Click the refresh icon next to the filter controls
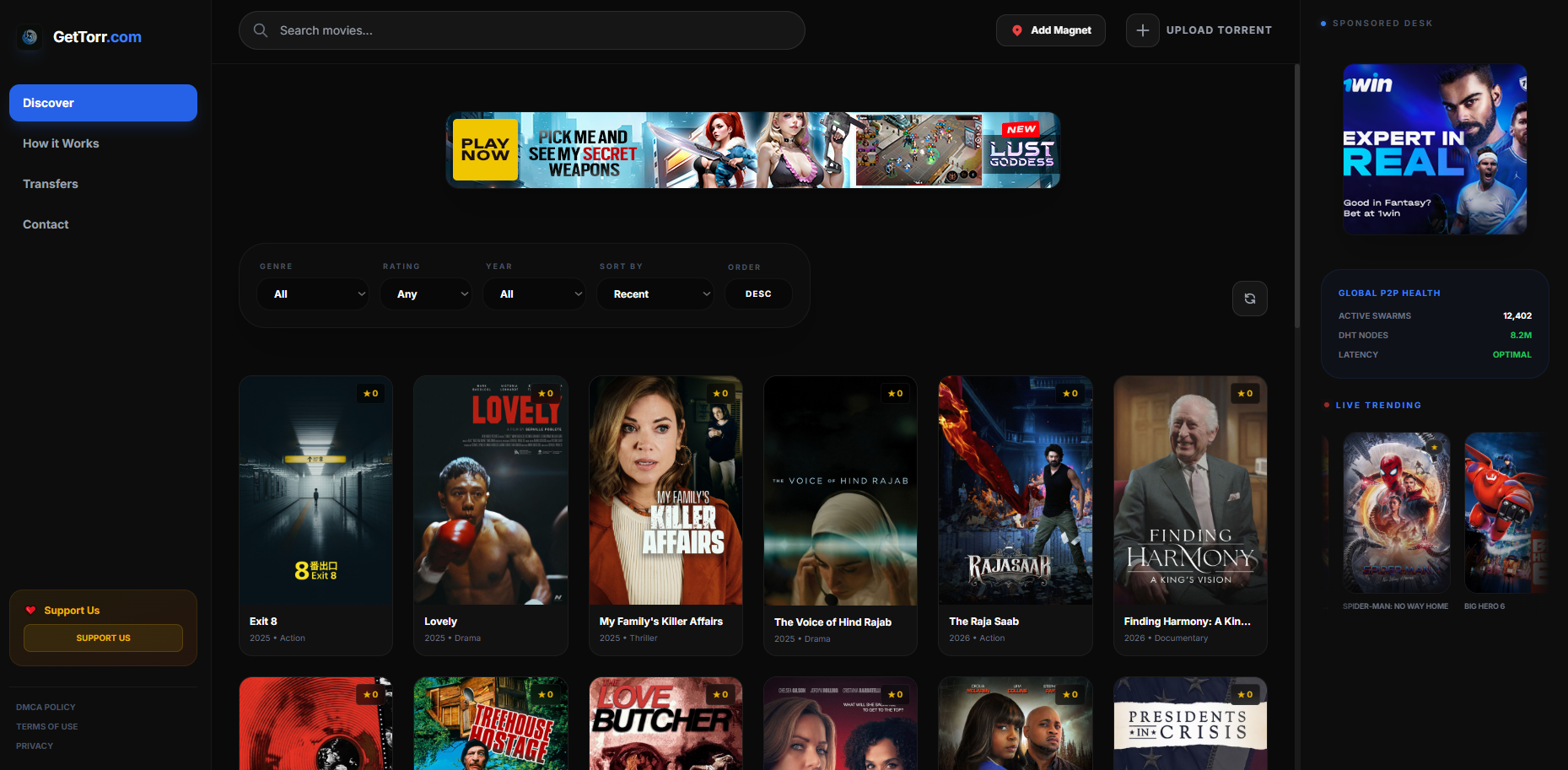The width and height of the screenshot is (1568, 770). click(1249, 299)
